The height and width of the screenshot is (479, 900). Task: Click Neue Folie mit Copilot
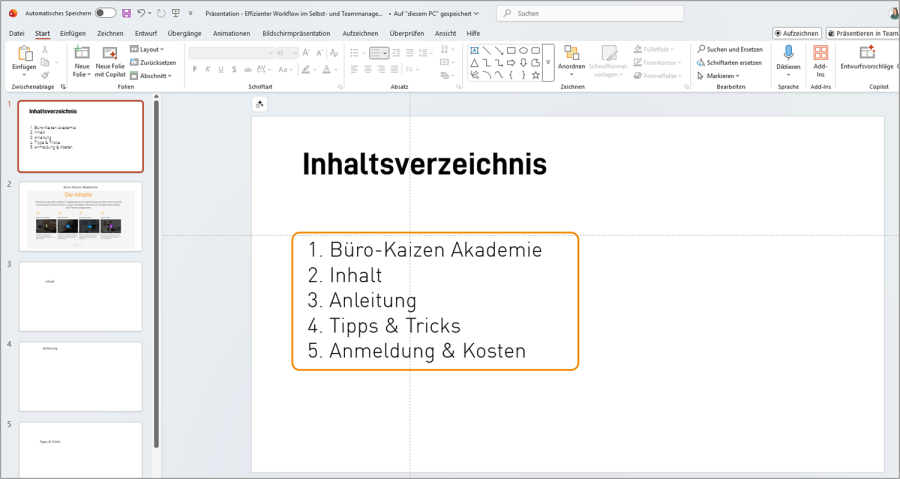pyautogui.click(x=110, y=61)
